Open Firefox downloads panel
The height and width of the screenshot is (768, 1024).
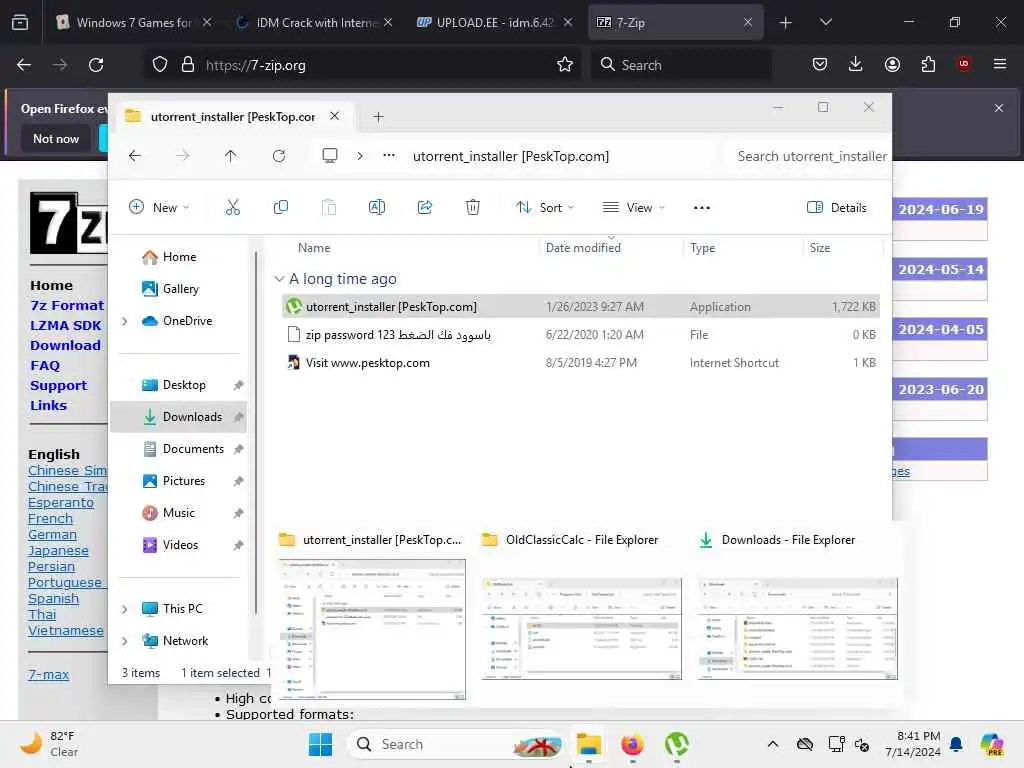pyautogui.click(x=856, y=64)
